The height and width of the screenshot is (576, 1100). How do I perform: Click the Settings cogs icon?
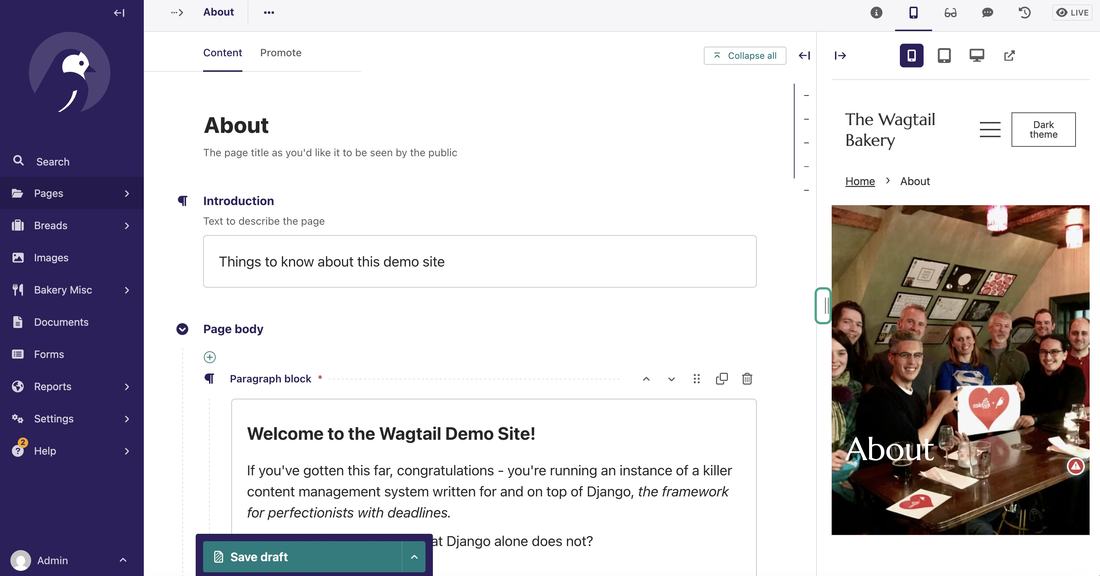pos(18,419)
